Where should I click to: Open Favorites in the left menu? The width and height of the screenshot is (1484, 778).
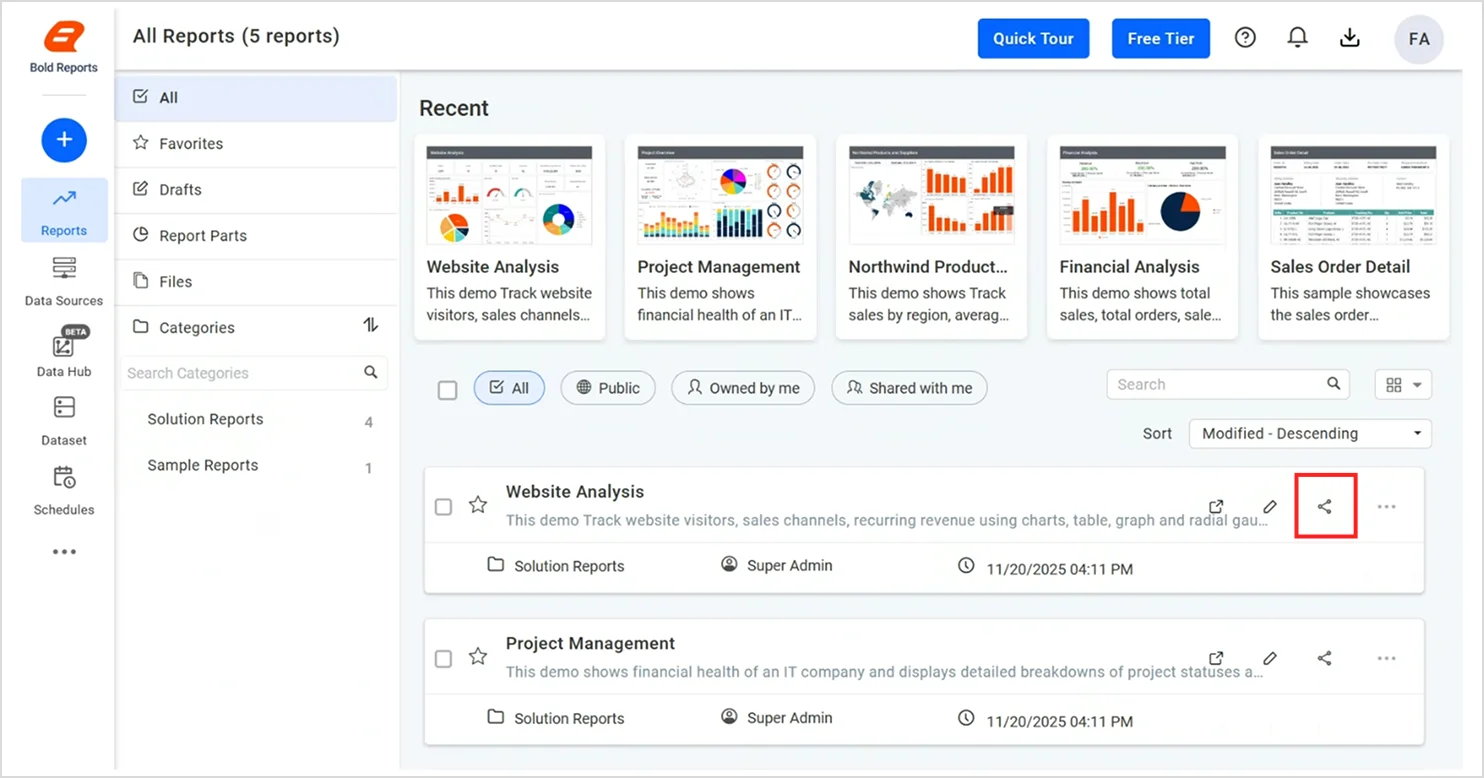tap(256, 144)
